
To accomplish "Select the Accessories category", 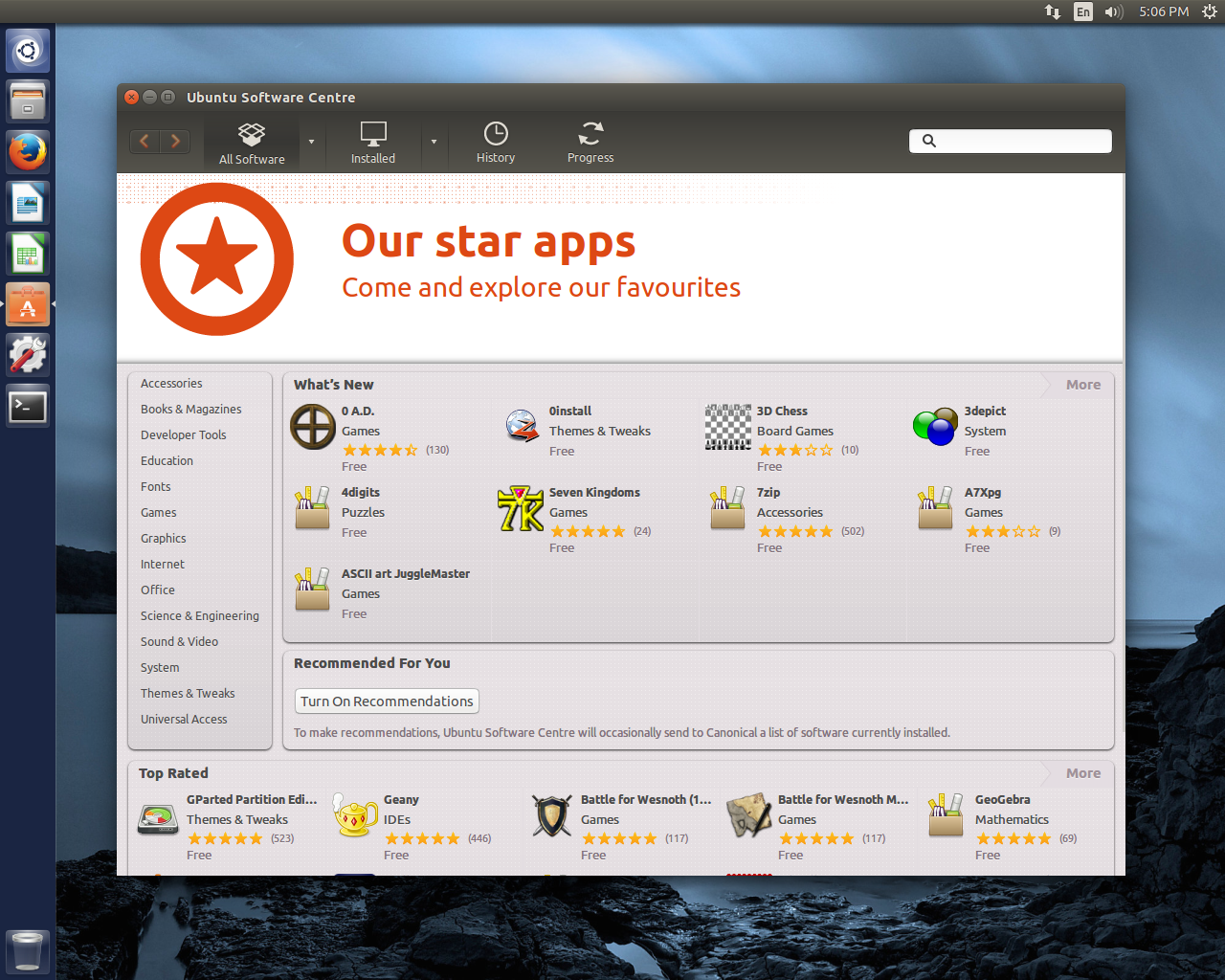I will [x=171, y=384].
